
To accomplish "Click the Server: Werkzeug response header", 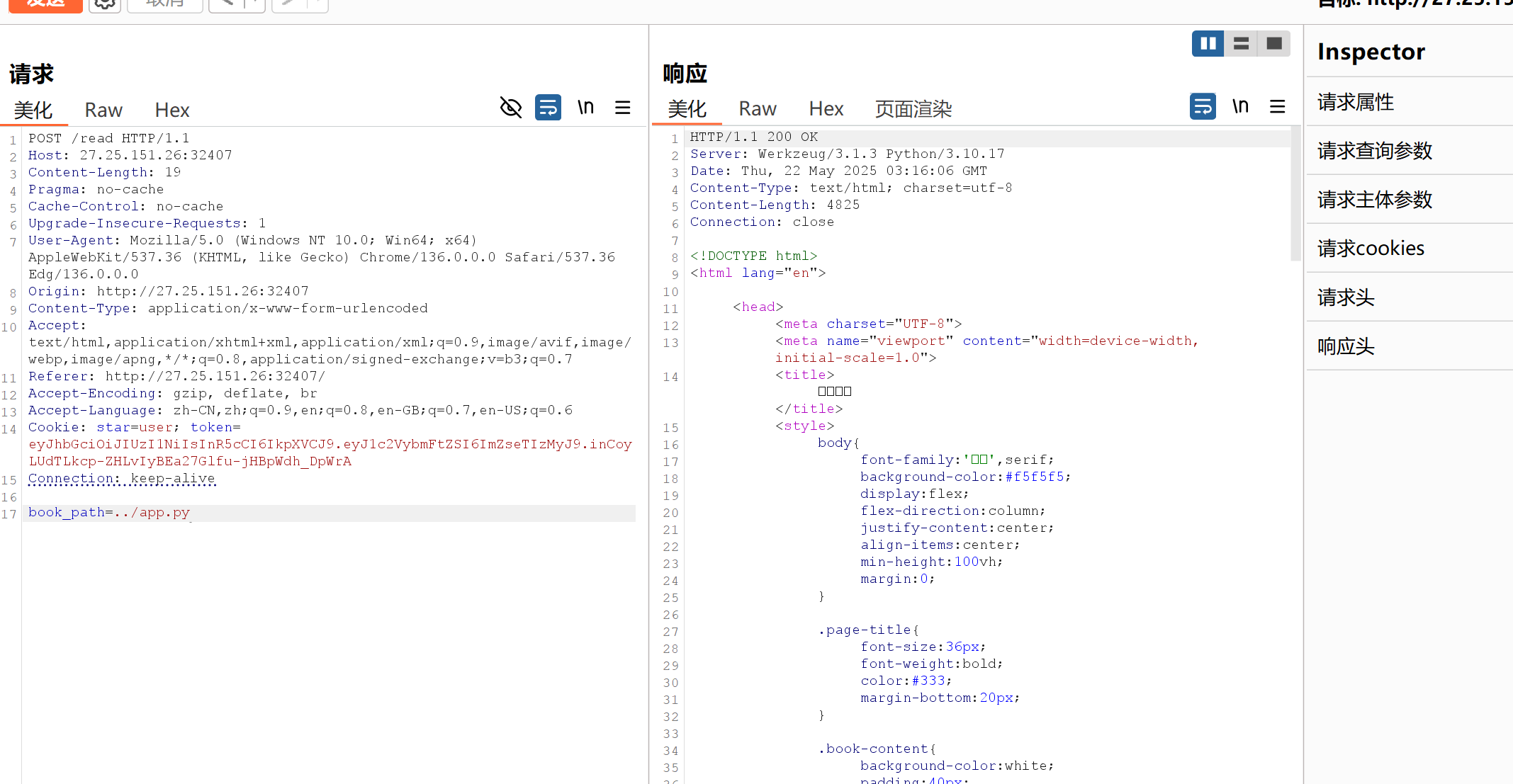I will coord(848,154).
